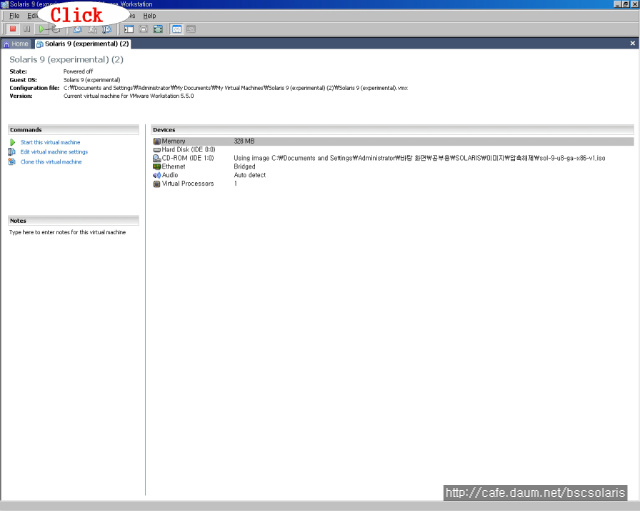Click the VMware icon in the title bar

coord(4,4)
